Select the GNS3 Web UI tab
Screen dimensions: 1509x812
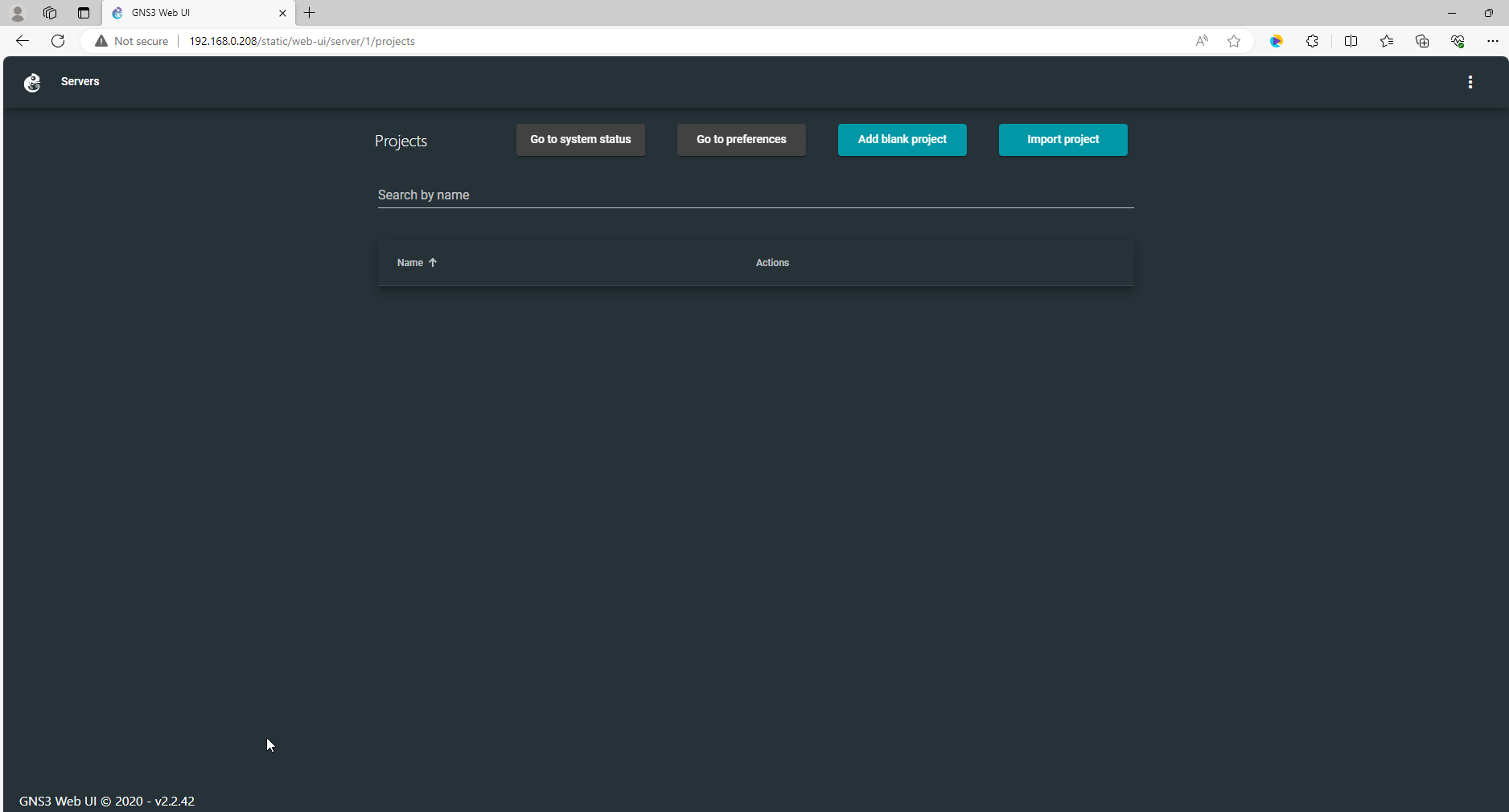193,13
